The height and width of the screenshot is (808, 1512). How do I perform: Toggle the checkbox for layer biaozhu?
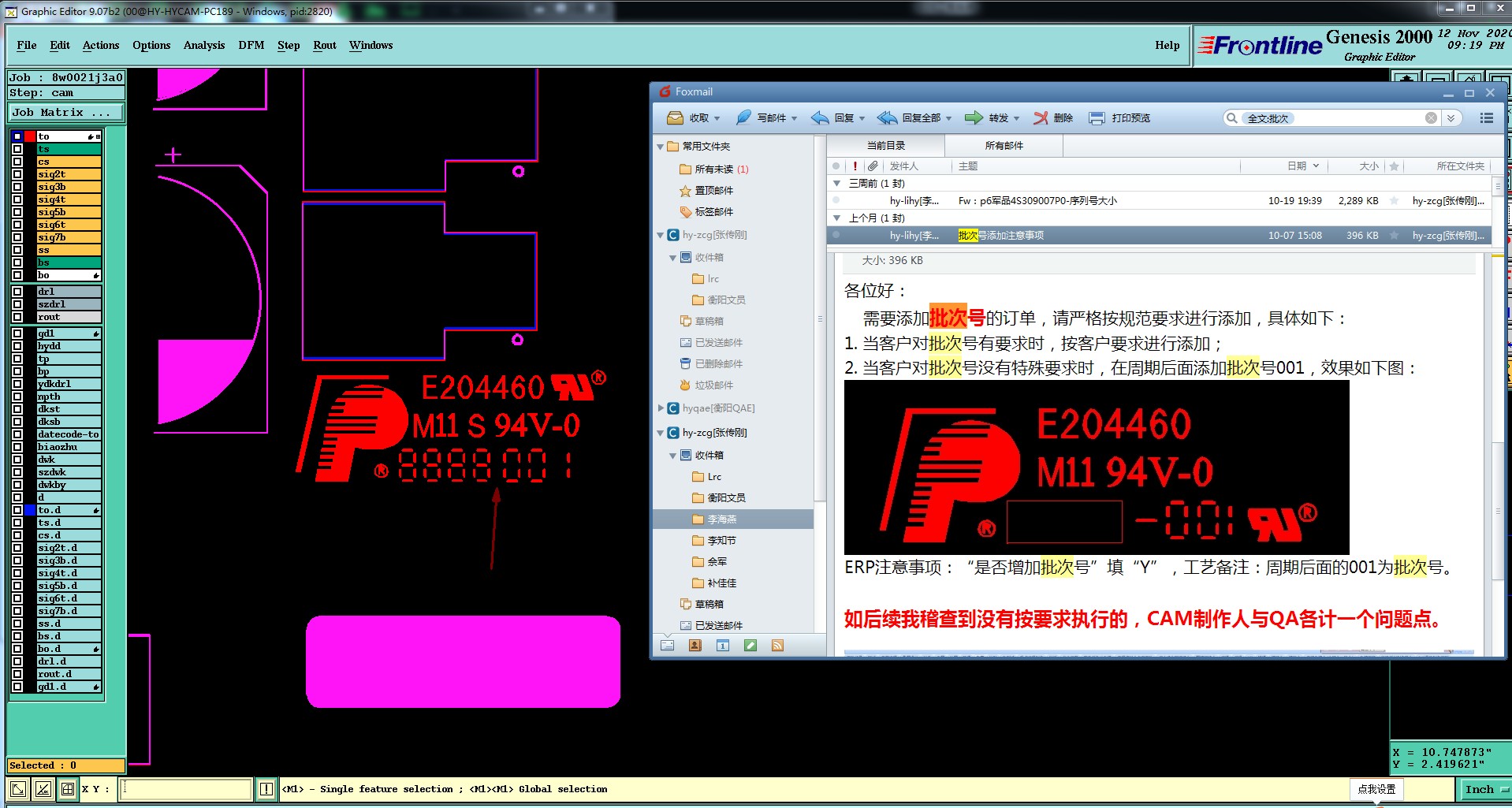[17, 447]
